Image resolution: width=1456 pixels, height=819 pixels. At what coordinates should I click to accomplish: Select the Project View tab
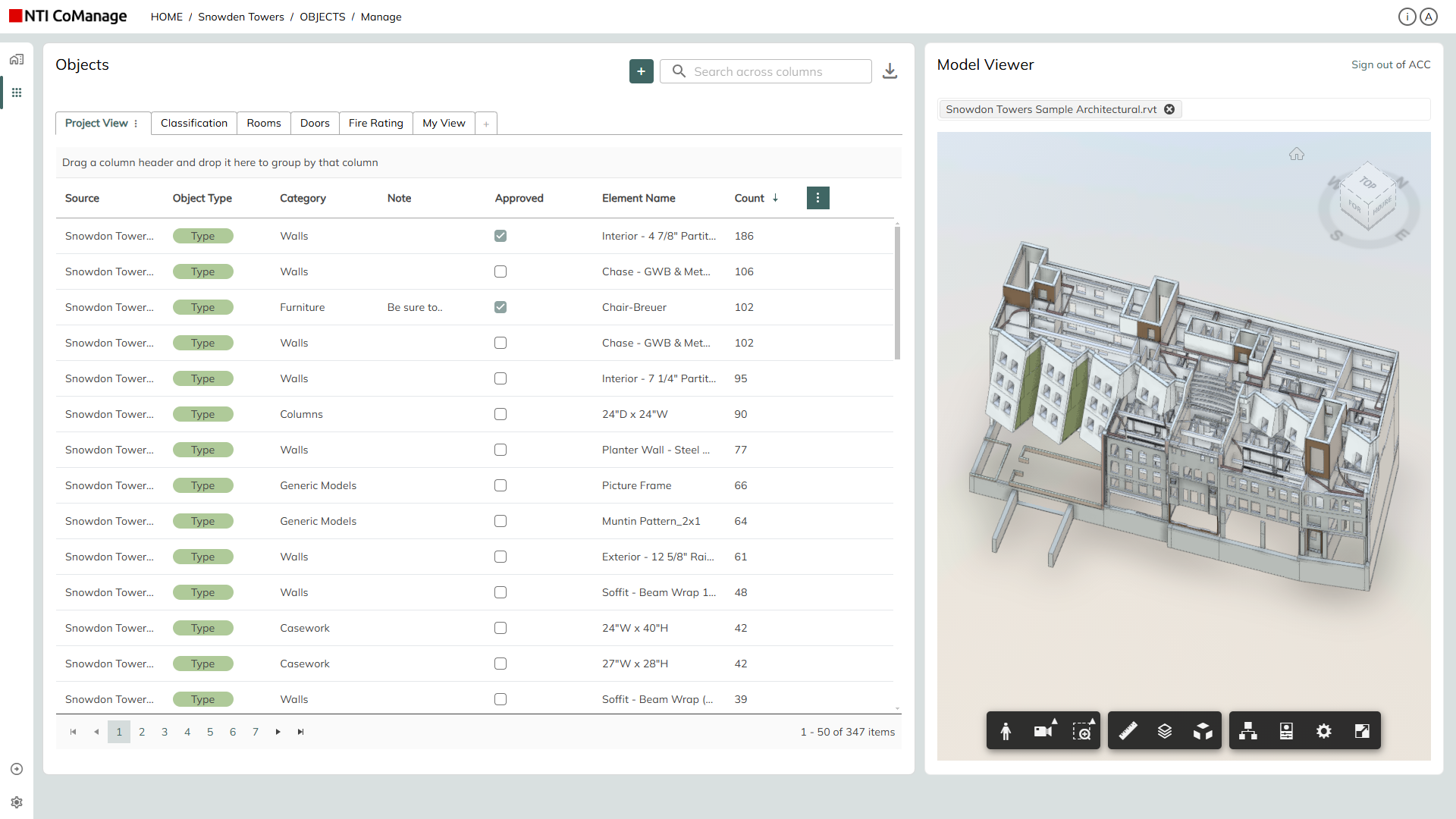click(96, 123)
